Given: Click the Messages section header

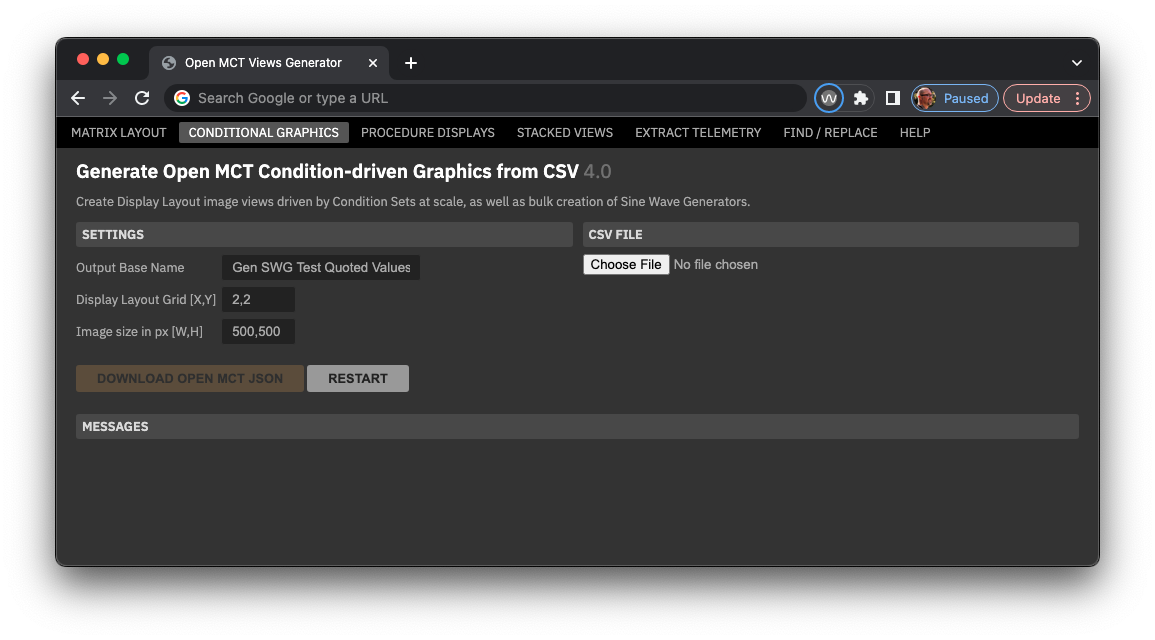Looking at the screenshot, I should click(x=578, y=426).
